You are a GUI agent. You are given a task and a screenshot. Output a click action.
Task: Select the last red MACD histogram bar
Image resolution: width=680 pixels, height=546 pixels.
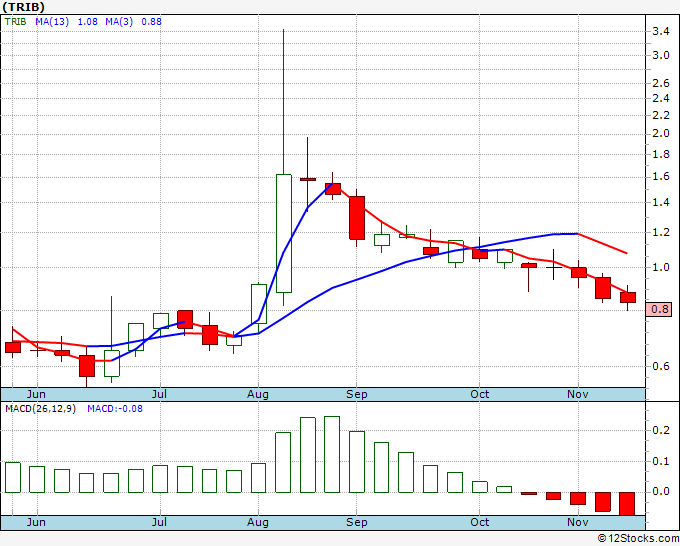[x=627, y=503]
